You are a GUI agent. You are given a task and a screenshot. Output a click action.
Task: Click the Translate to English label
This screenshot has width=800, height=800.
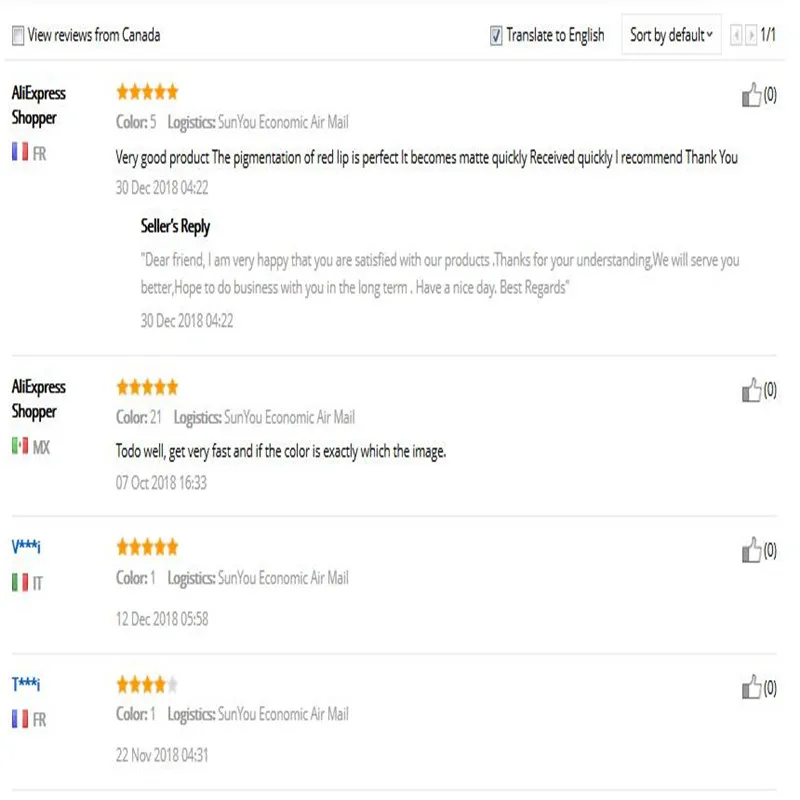click(x=555, y=35)
